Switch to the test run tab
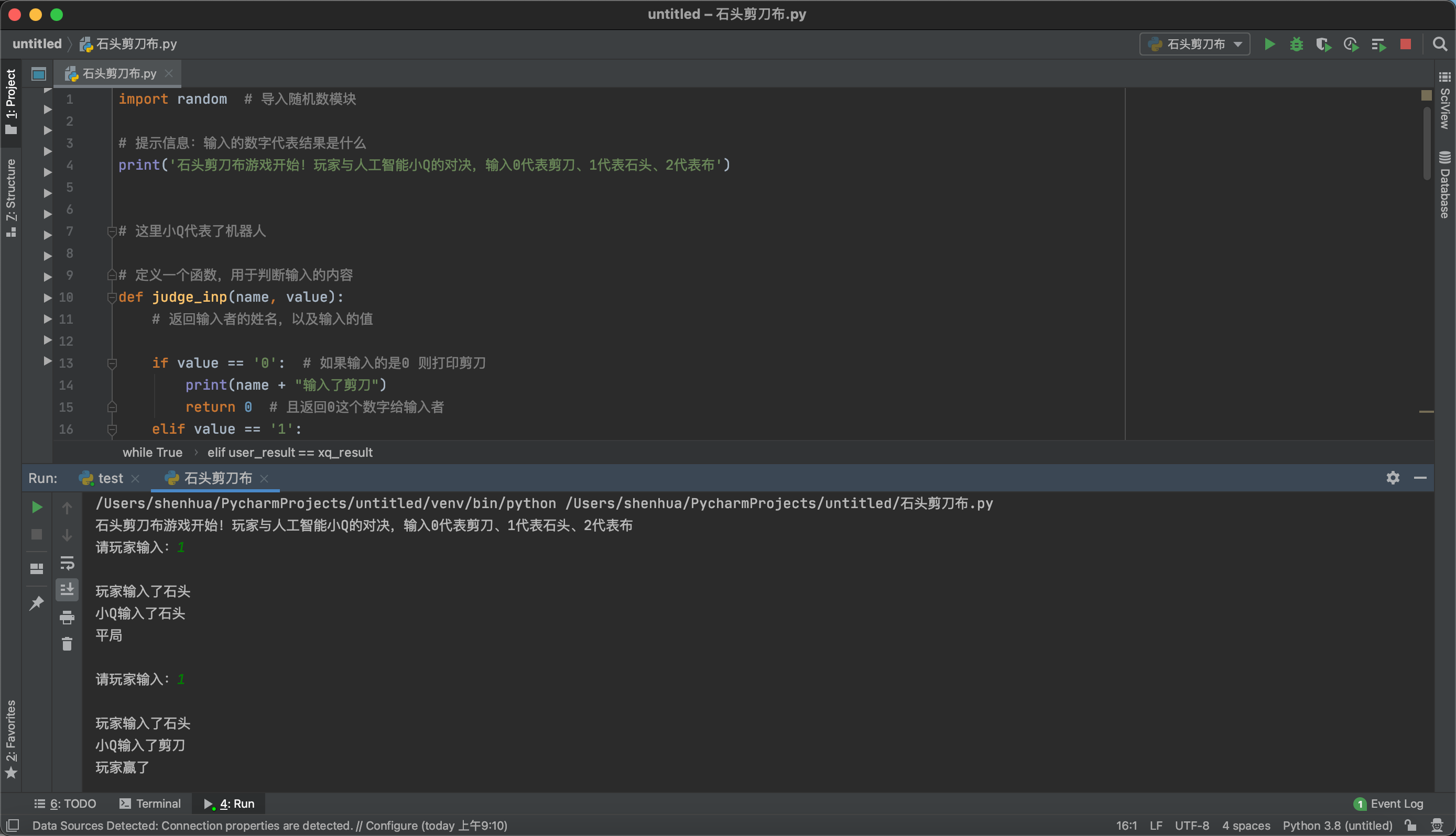The height and width of the screenshot is (836, 1456). 110,478
